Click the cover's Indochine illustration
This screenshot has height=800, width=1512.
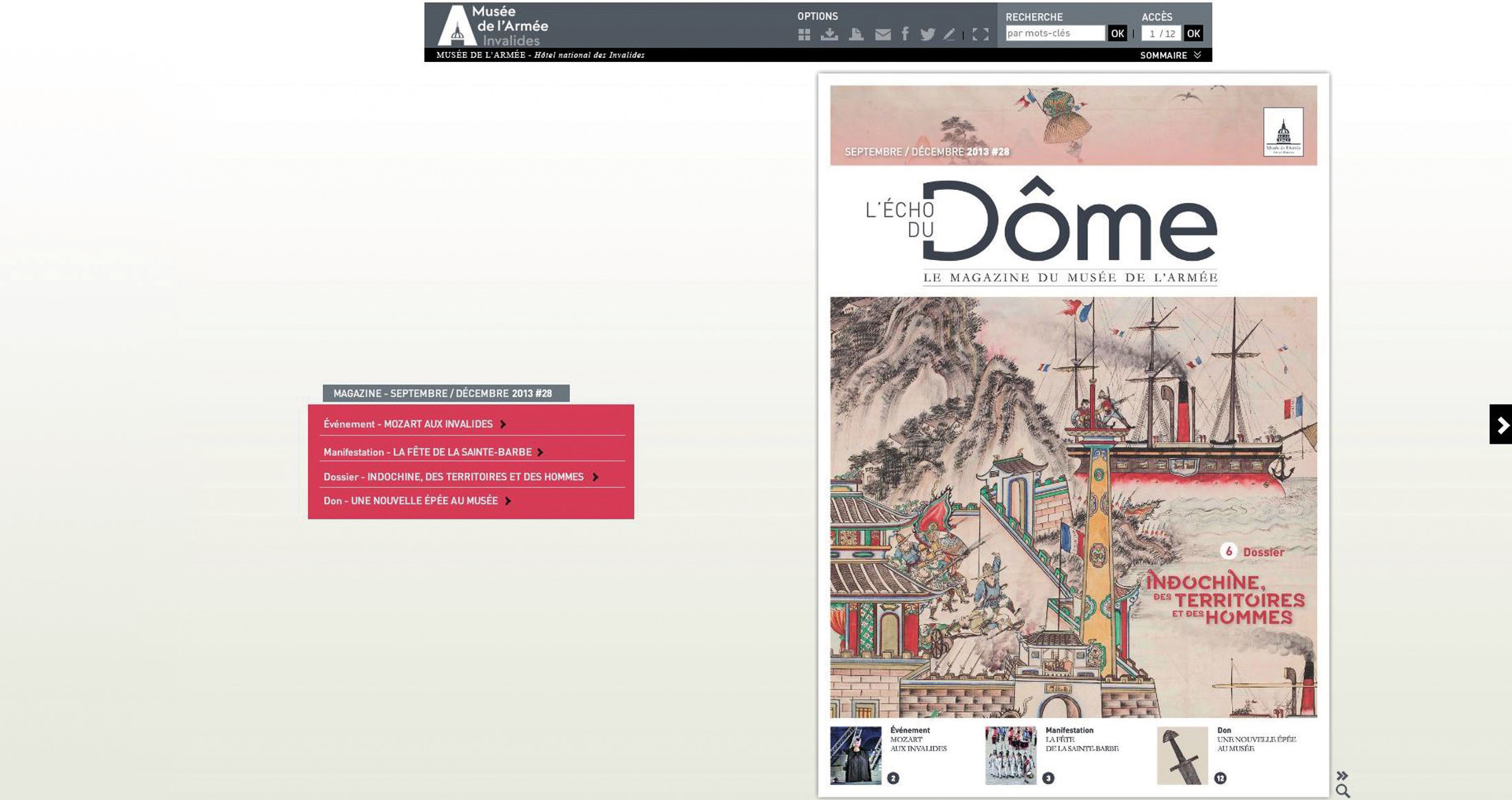click(1074, 507)
